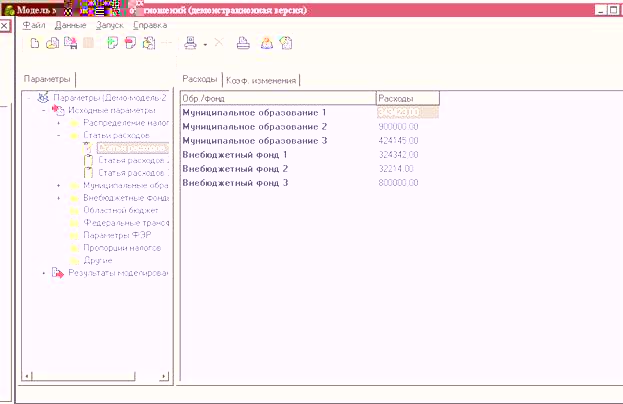Viewport: 623px width, 404px height.
Task: Select the Параметры ФЭР tree item
Action: pos(114,235)
